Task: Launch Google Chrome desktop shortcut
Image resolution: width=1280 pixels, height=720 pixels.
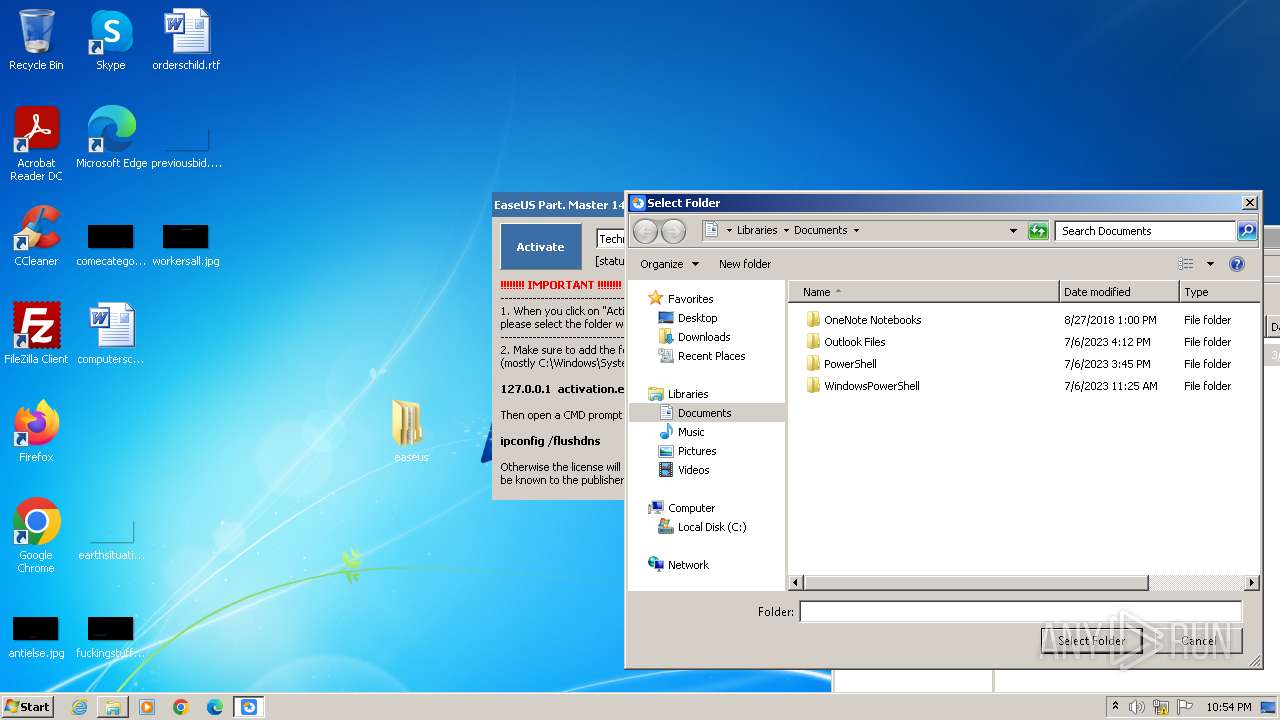Action: [x=36, y=536]
